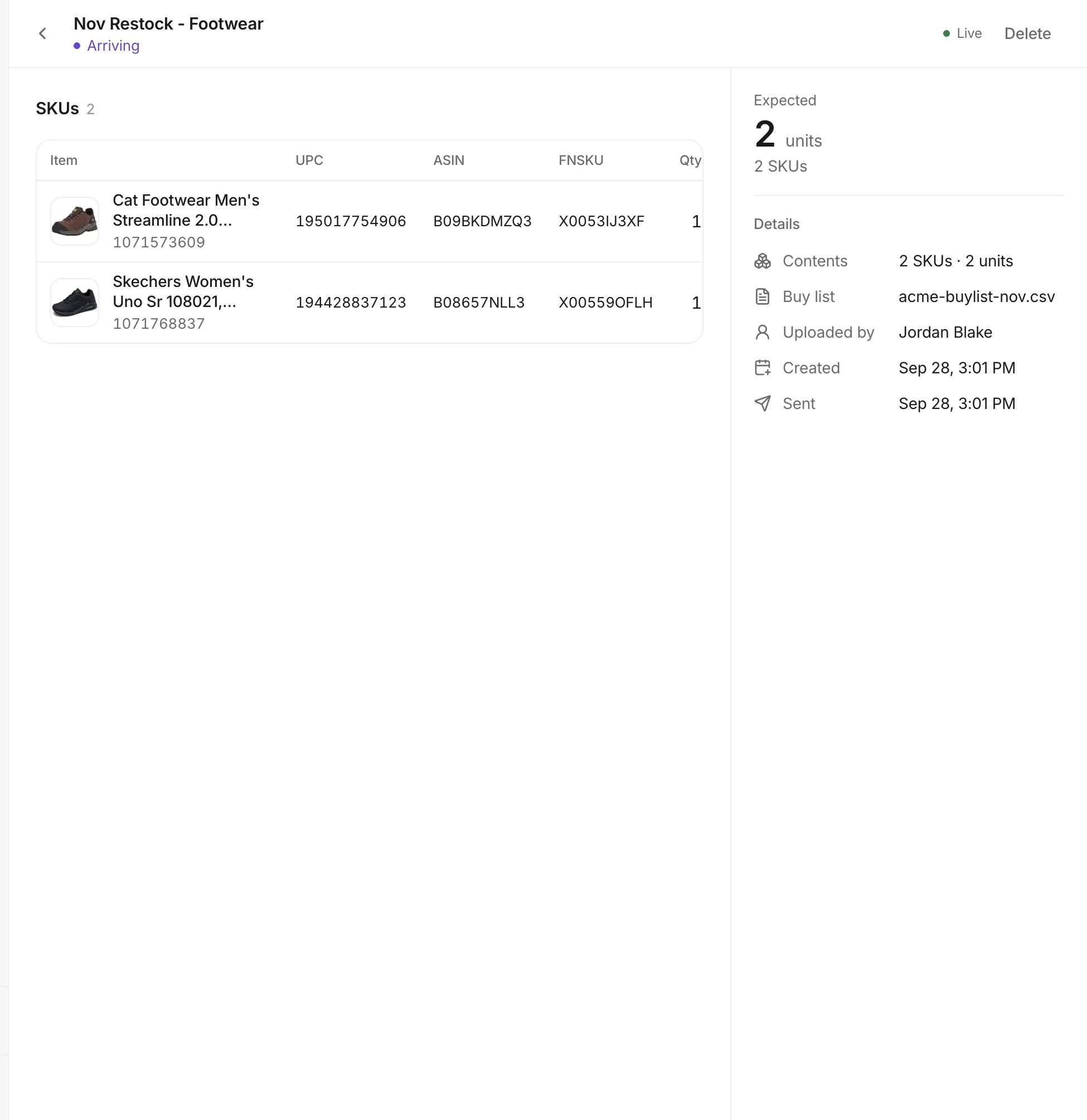The width and height of the screenshot is (1087, 1120).
Task: Click the Sent paper plane icon
Action: 762,403
